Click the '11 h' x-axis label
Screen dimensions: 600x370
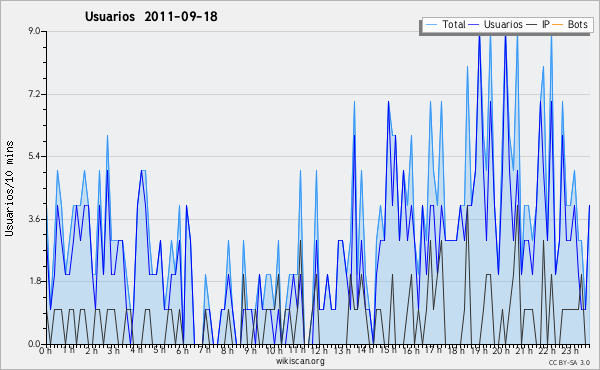(297, 351)
